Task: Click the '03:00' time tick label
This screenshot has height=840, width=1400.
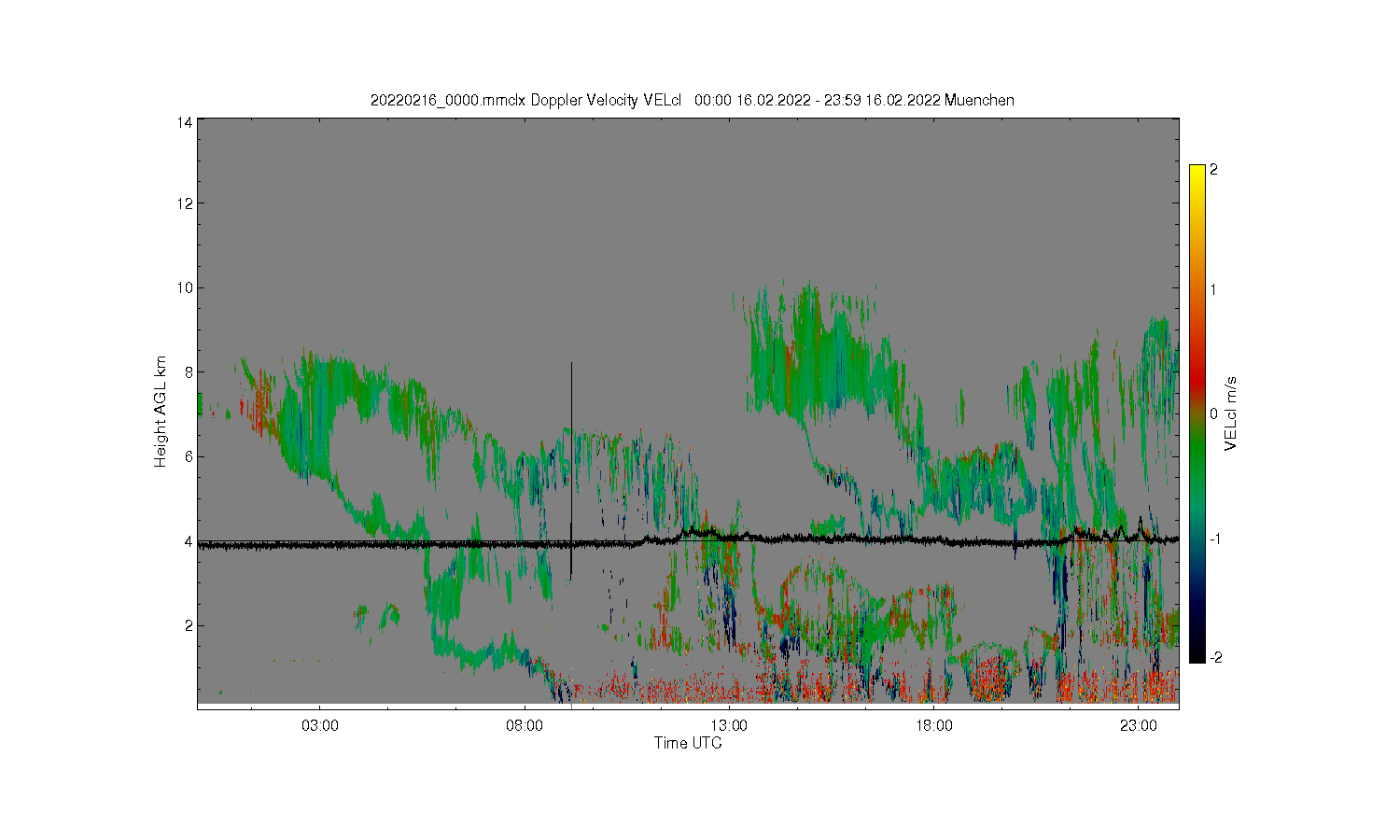Action: [x=320, y=725]
